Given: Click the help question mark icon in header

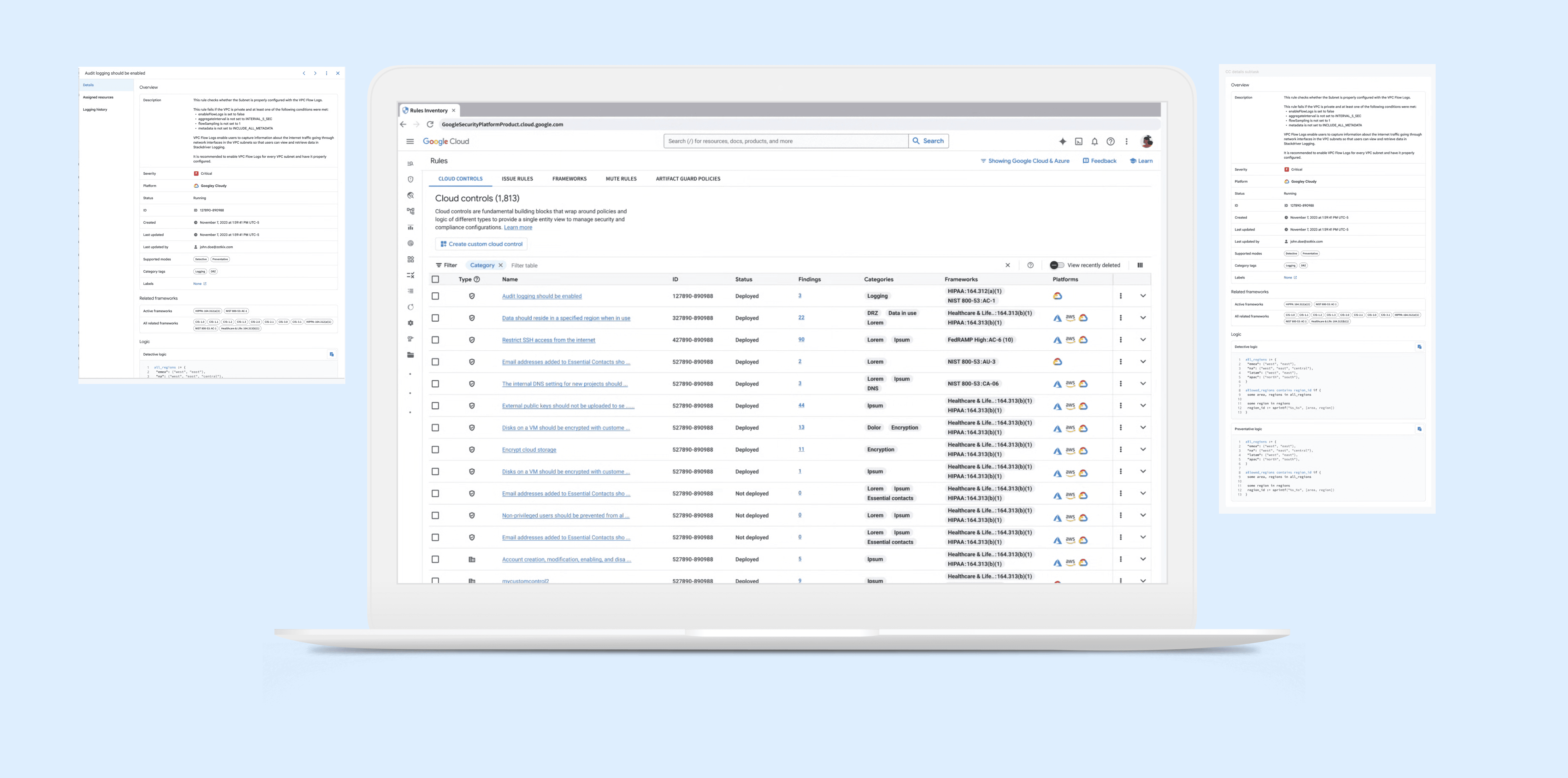Looking at the screenshot, I should [1110, 141].
